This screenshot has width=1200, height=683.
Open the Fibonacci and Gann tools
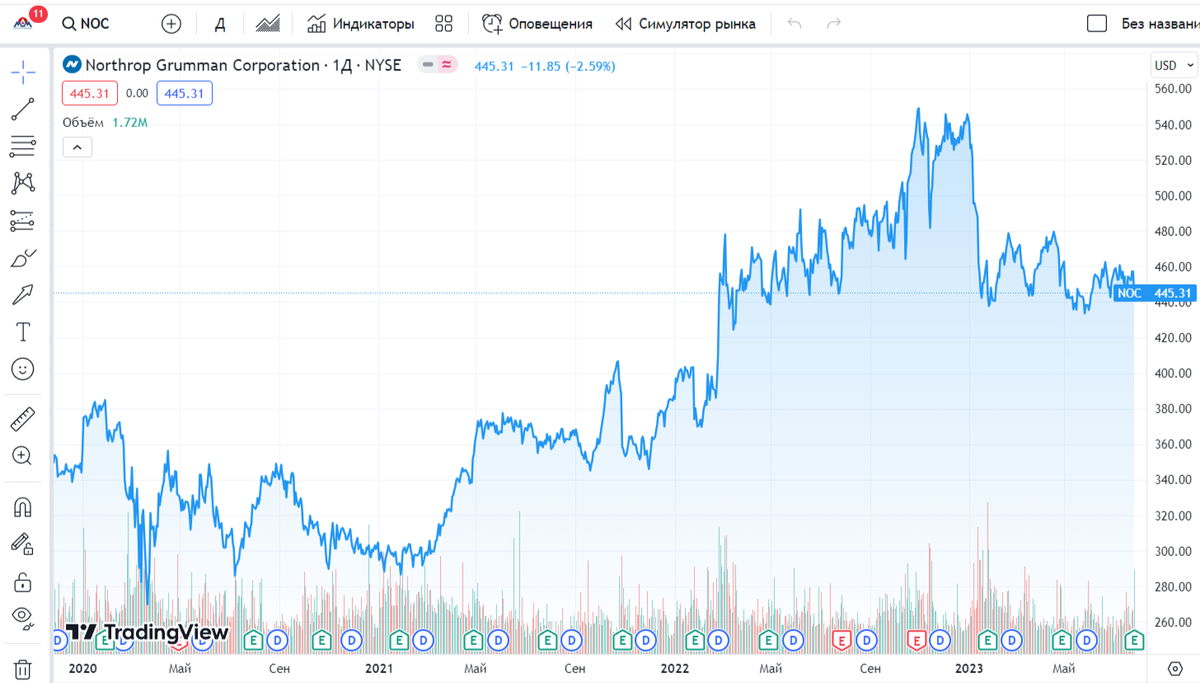23,146
